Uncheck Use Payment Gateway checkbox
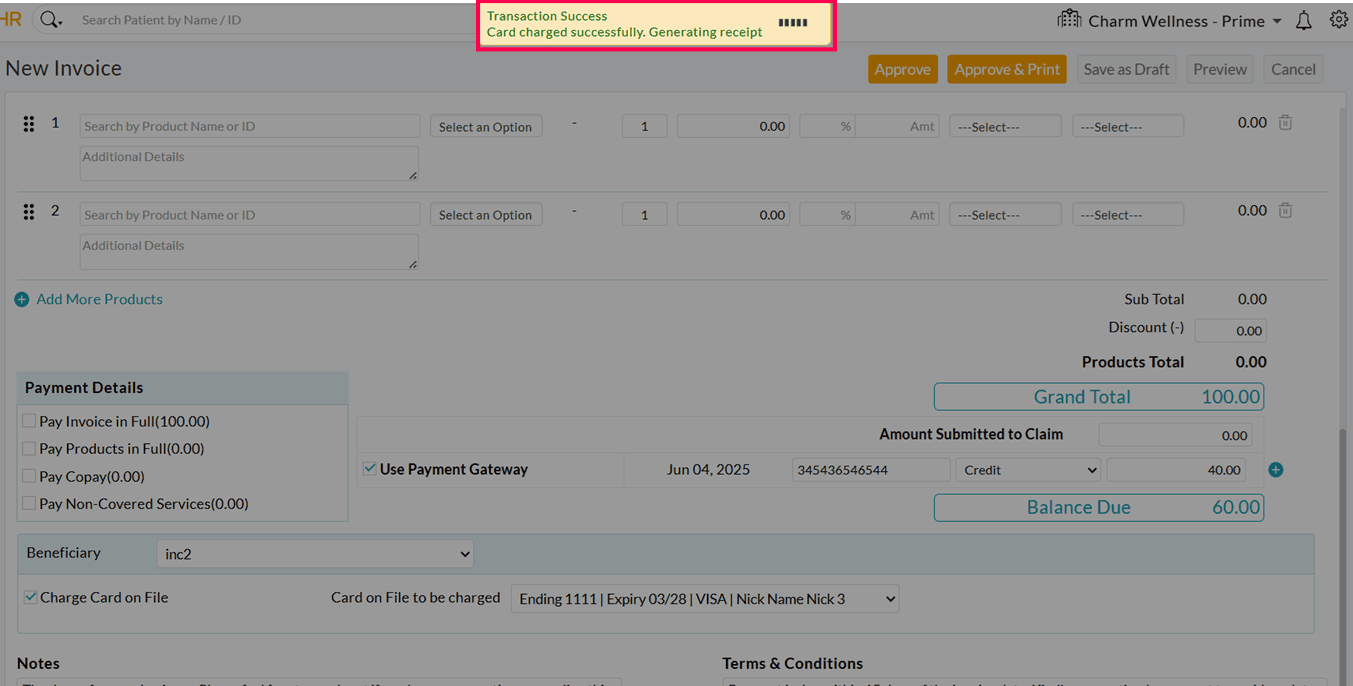The width and height of the screenshot is (1353, 686). 370,469
